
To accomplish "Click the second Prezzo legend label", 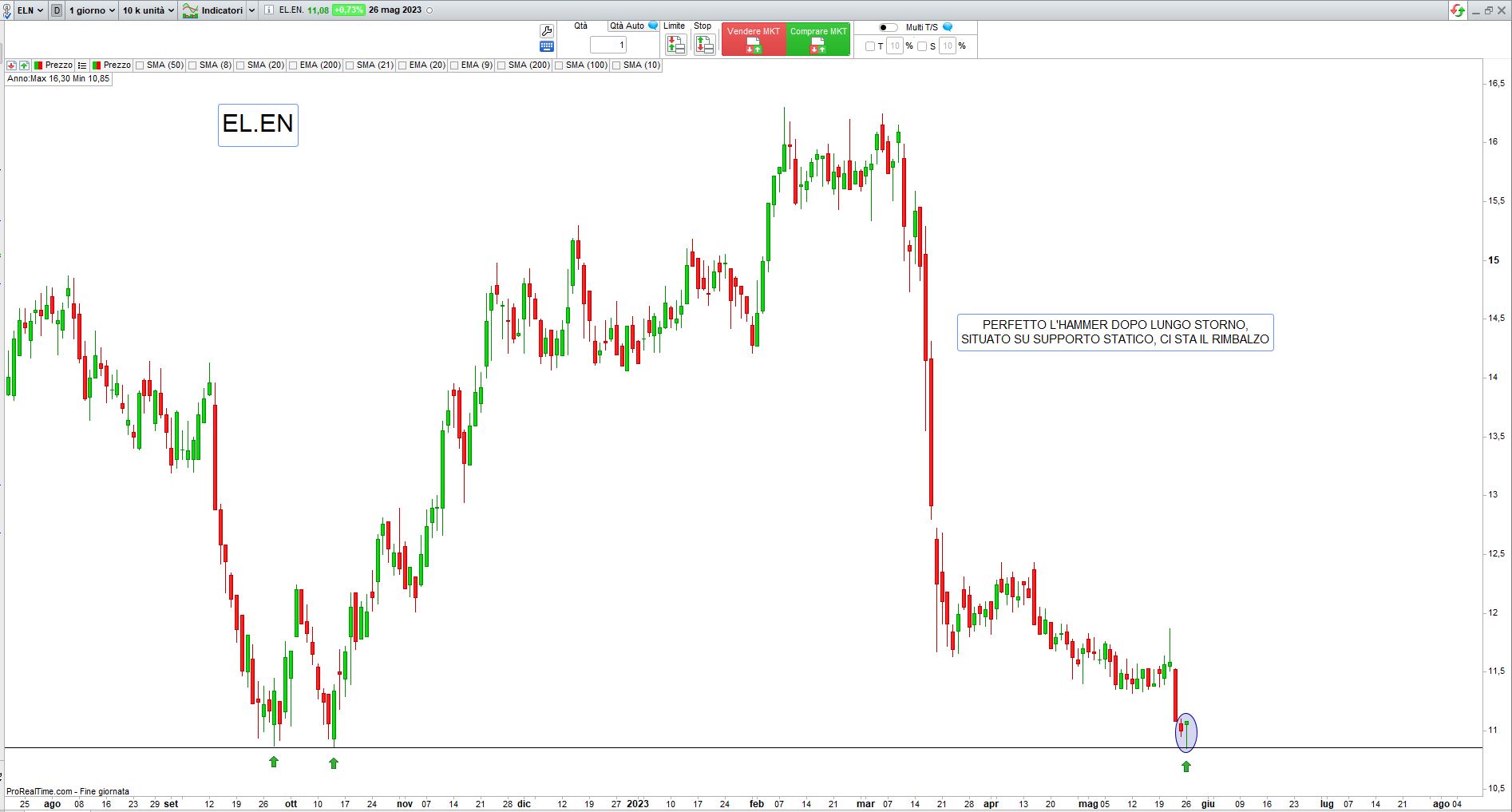I will click(117, 65).
